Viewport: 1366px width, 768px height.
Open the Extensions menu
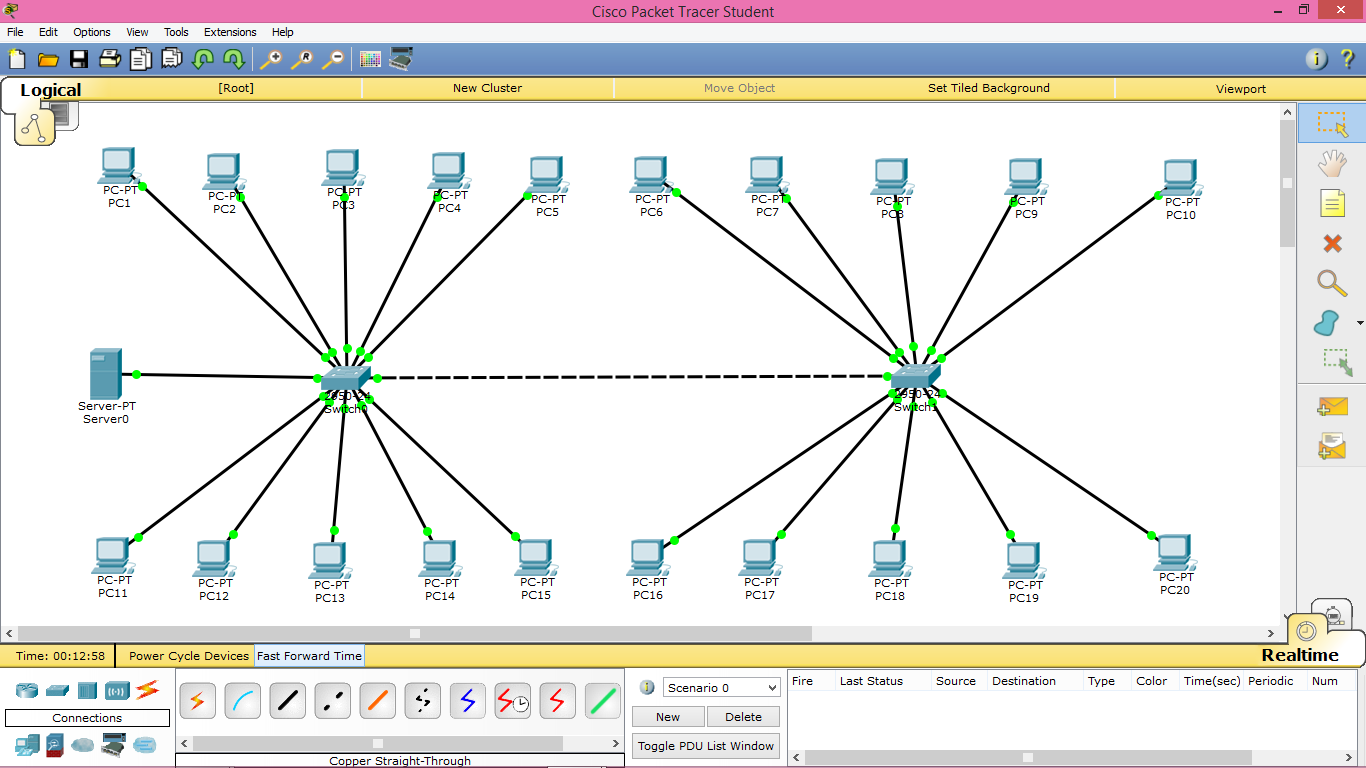pos(230,32)
